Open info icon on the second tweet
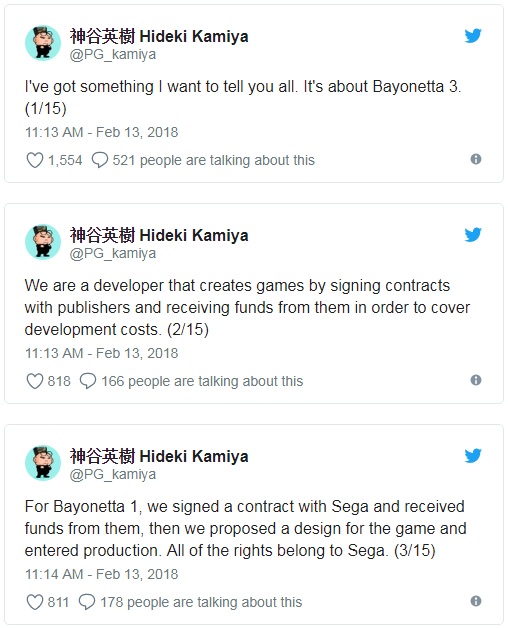Image resolution: width=508 pixels, height=628 pixels. click(476, 380)
